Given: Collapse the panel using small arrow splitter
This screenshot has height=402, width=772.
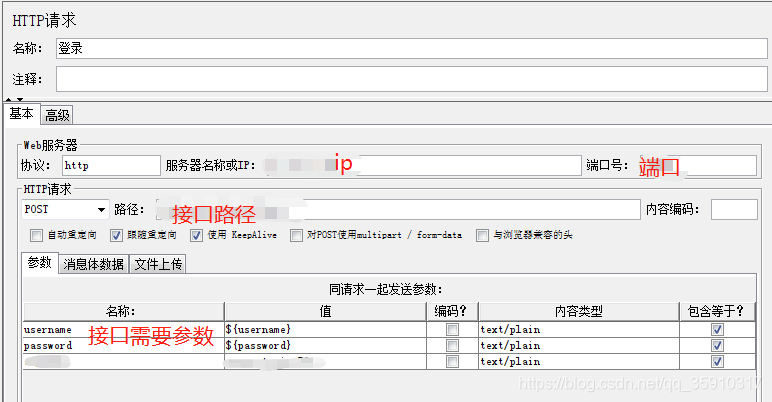Looking at the screenshot, I should 9,100.
